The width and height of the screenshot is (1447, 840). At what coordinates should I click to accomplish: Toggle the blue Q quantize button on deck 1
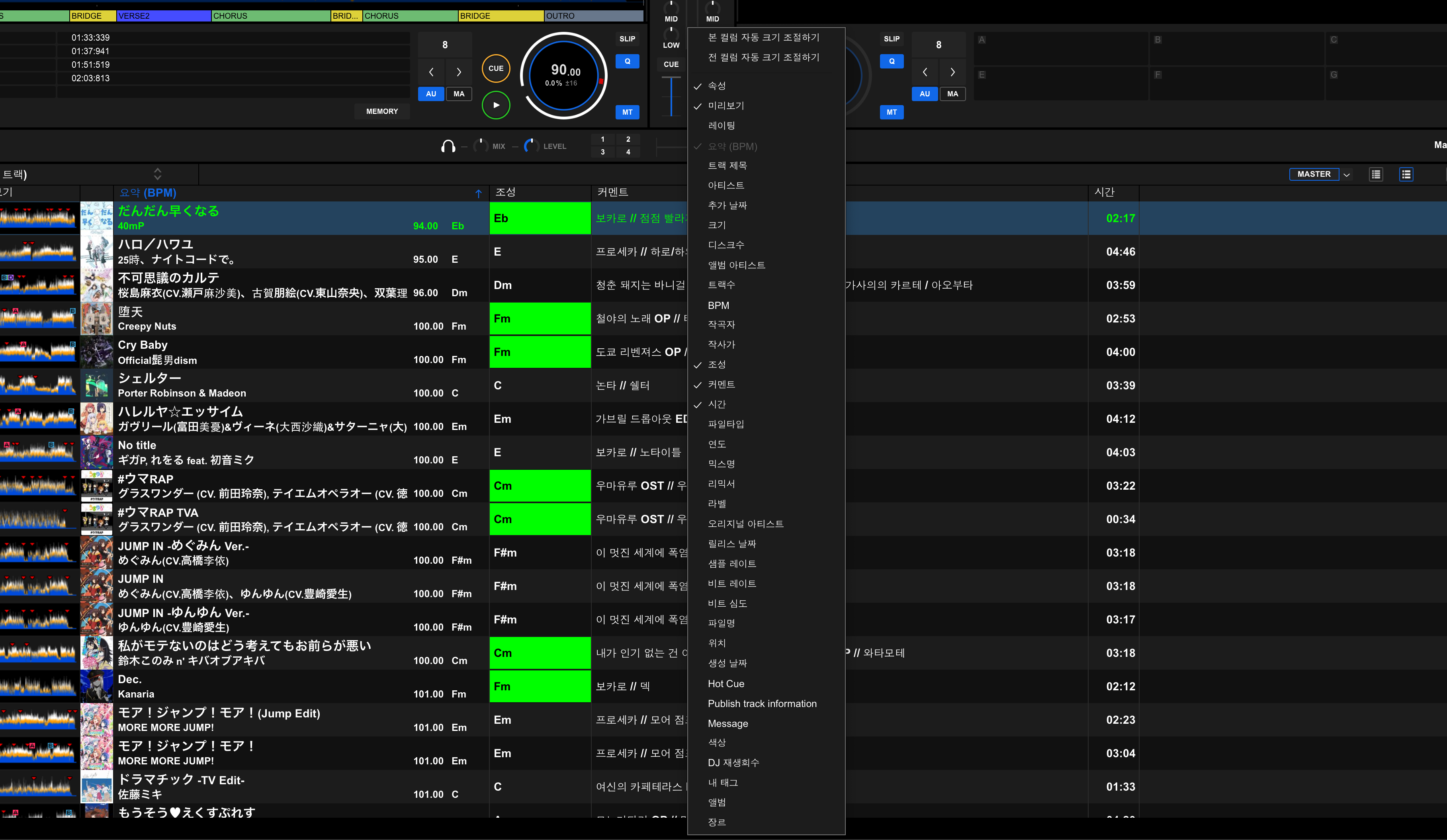627,61
